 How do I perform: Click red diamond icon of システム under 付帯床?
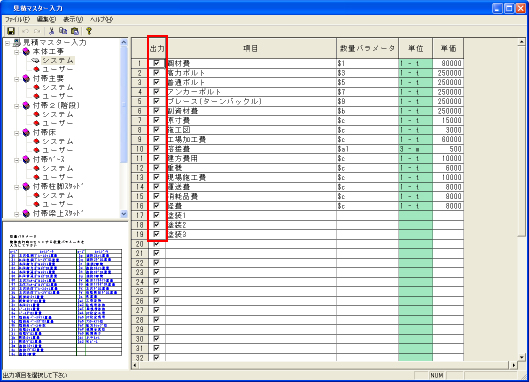point(36,142)
